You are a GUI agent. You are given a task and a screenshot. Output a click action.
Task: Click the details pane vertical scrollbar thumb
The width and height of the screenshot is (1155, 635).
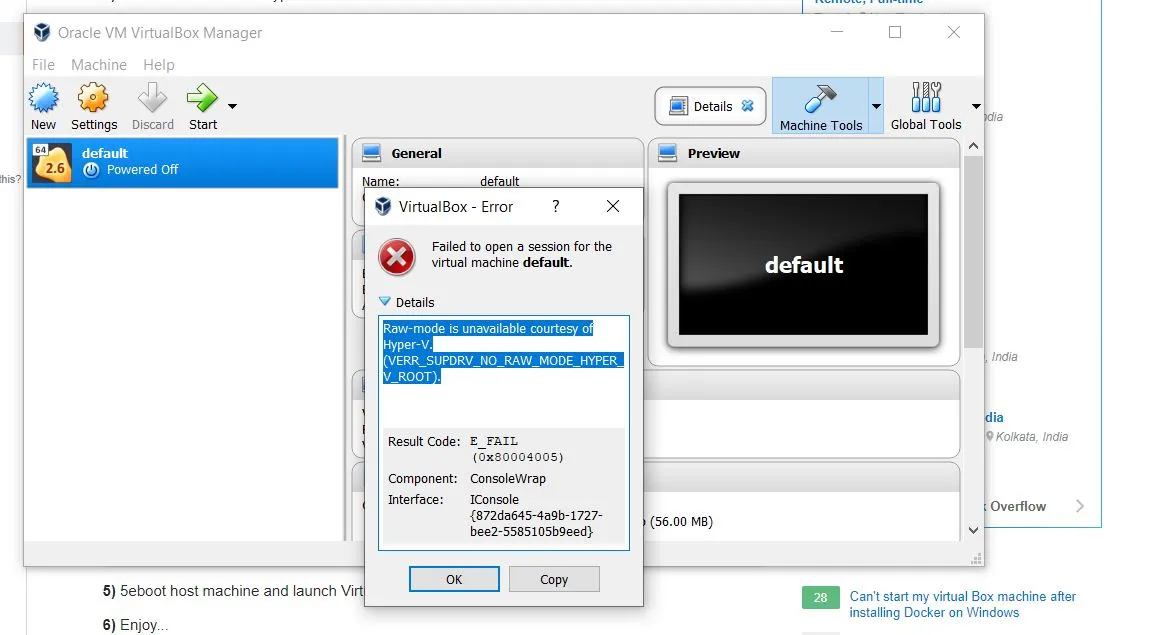pyautogui.click(x=973, y=251)
